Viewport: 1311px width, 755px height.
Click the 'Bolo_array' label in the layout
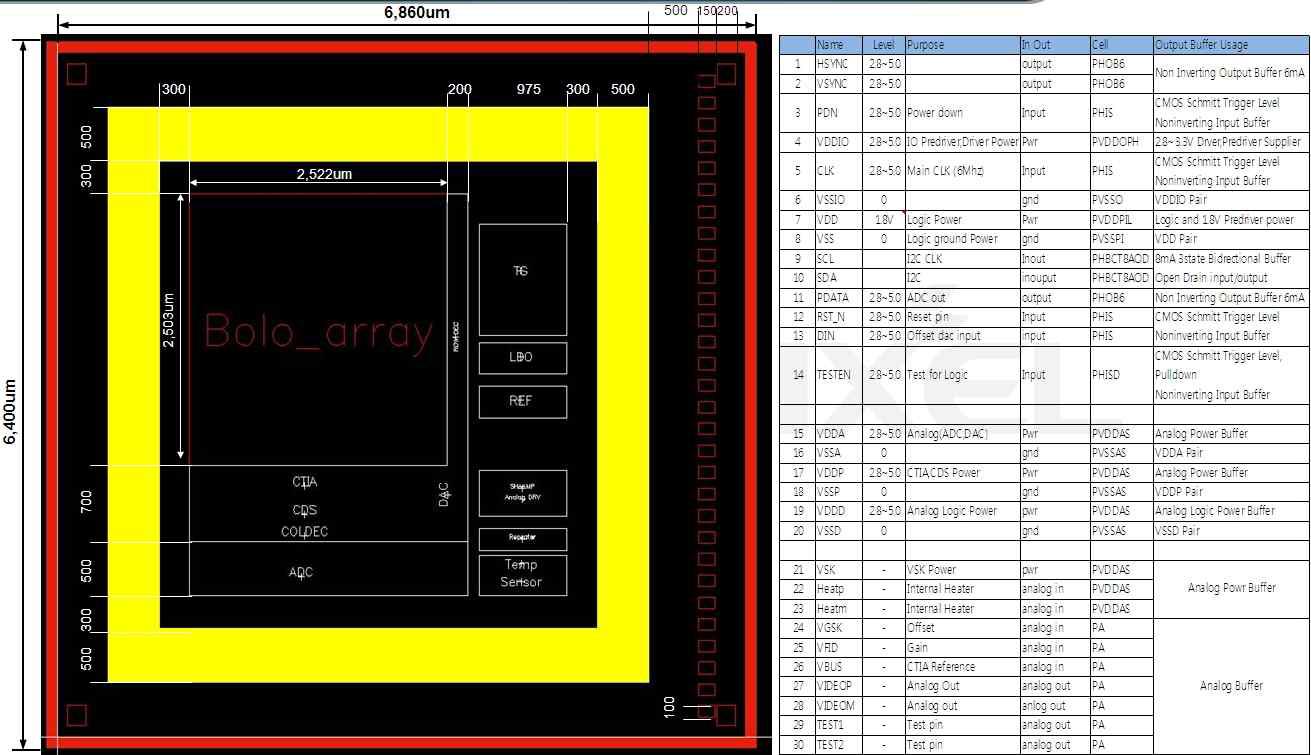[x=319, y=332]
